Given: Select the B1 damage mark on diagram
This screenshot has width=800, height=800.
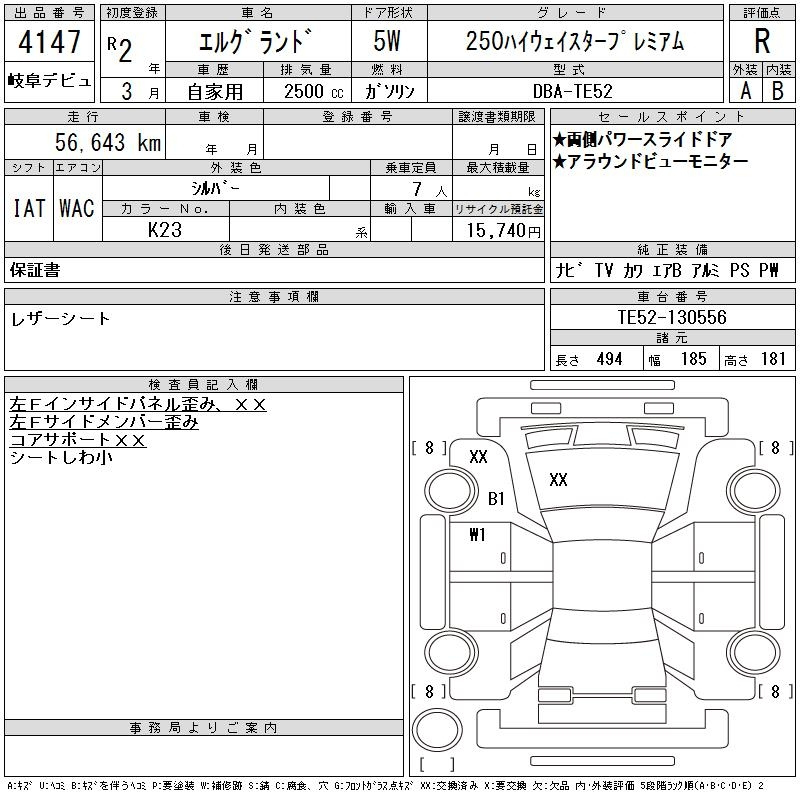Looking at the screenshot, I should 496,498.
